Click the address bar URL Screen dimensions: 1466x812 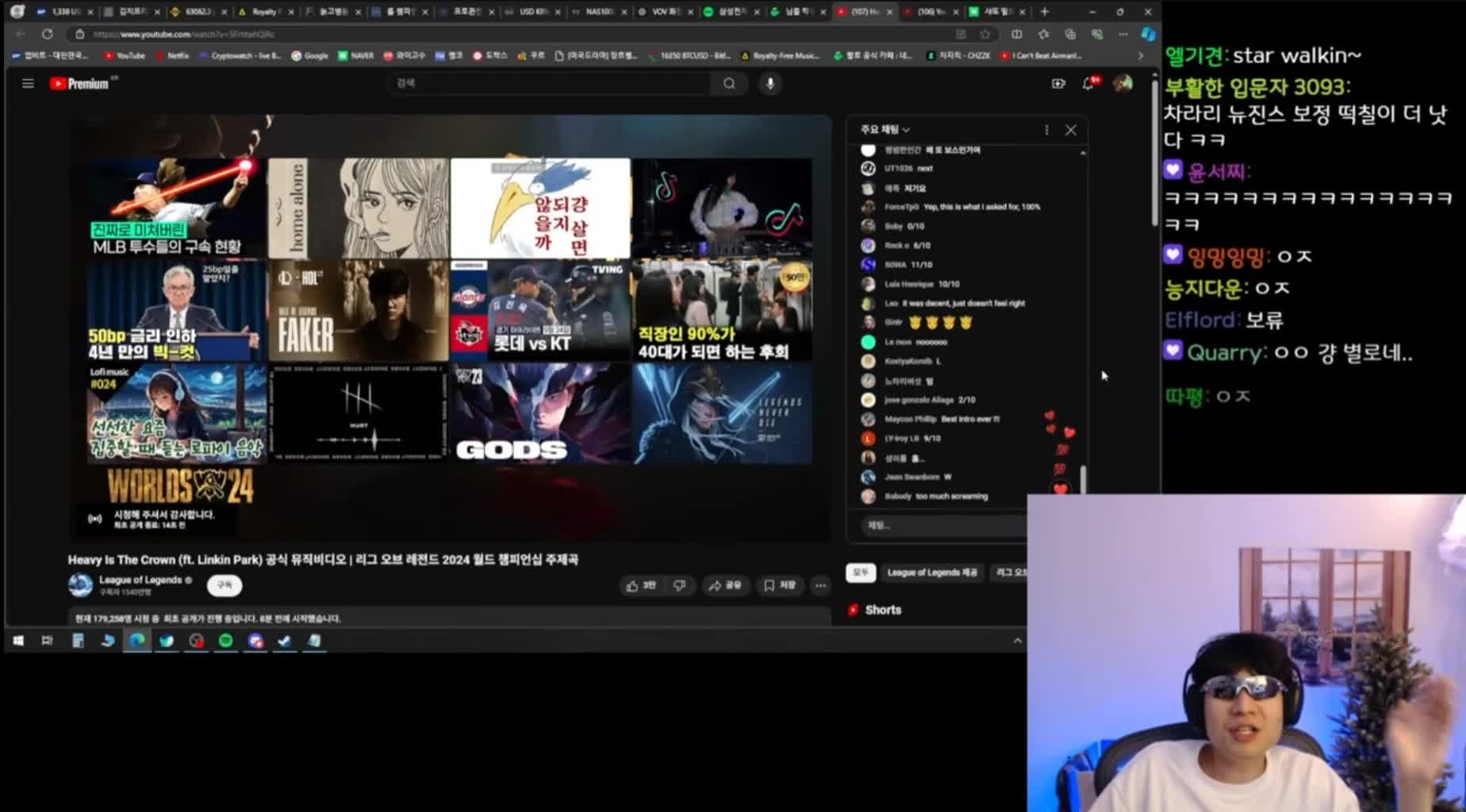pyautogui.click(x=184, y=34)
